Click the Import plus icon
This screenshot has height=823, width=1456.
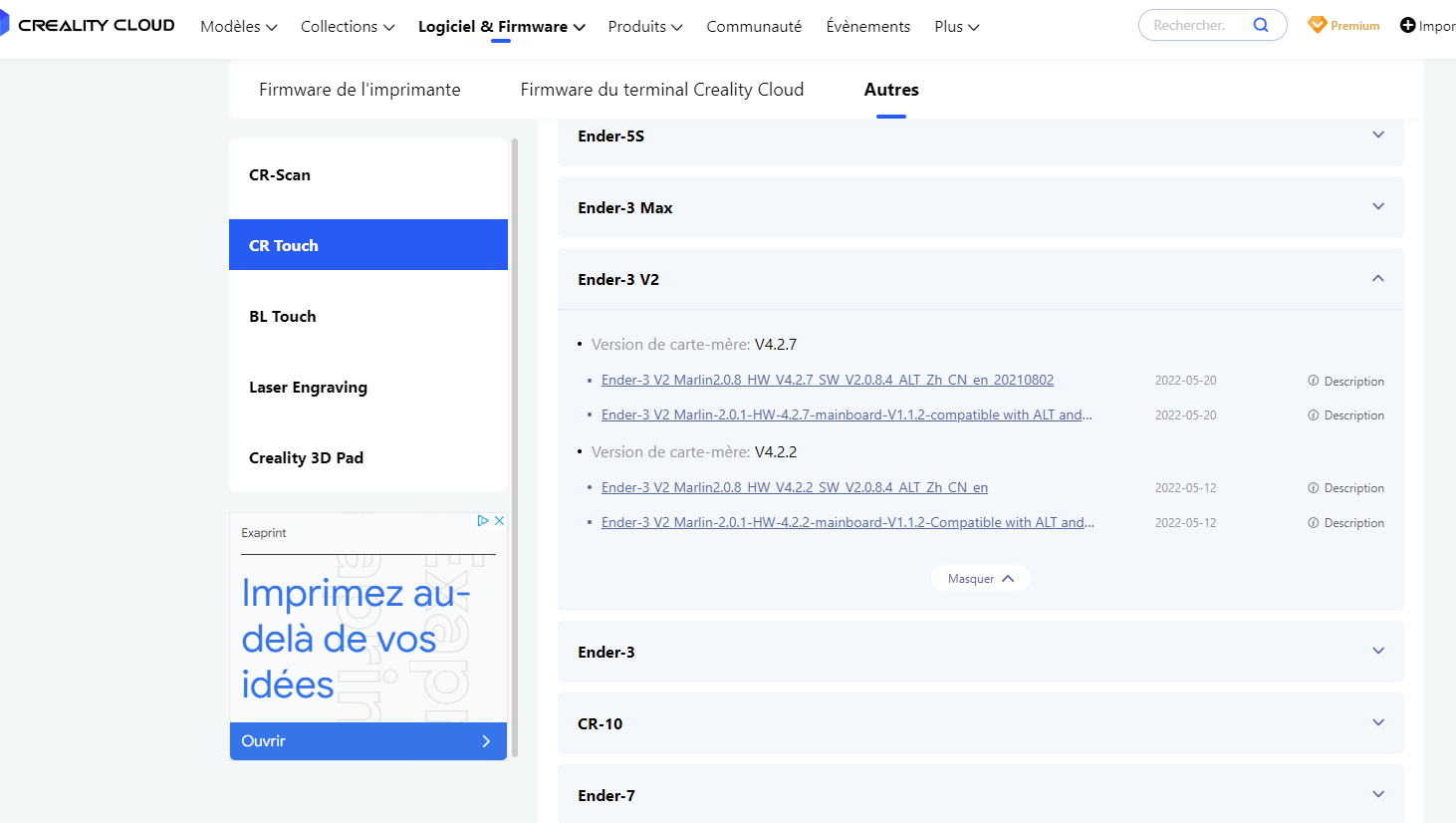1407,25
